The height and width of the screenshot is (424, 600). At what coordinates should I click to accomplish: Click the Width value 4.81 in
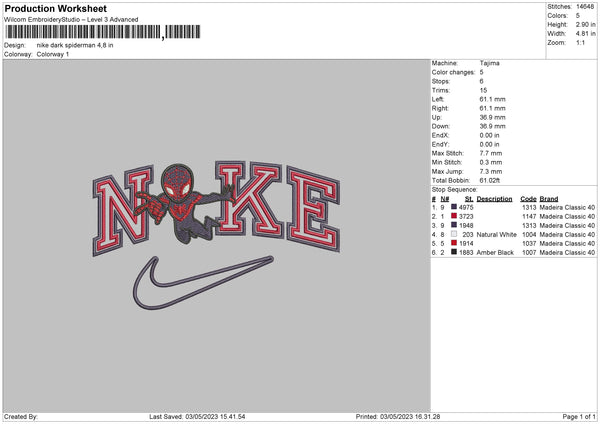point(585,34)
